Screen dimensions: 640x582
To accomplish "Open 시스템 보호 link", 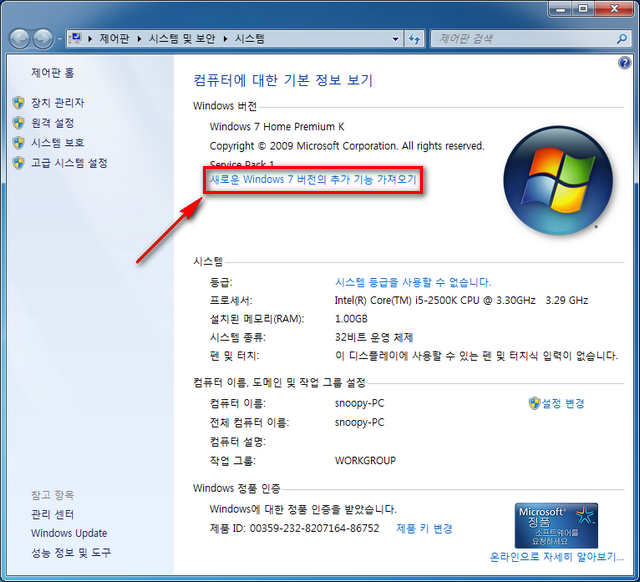I will (x=58, y=142).
